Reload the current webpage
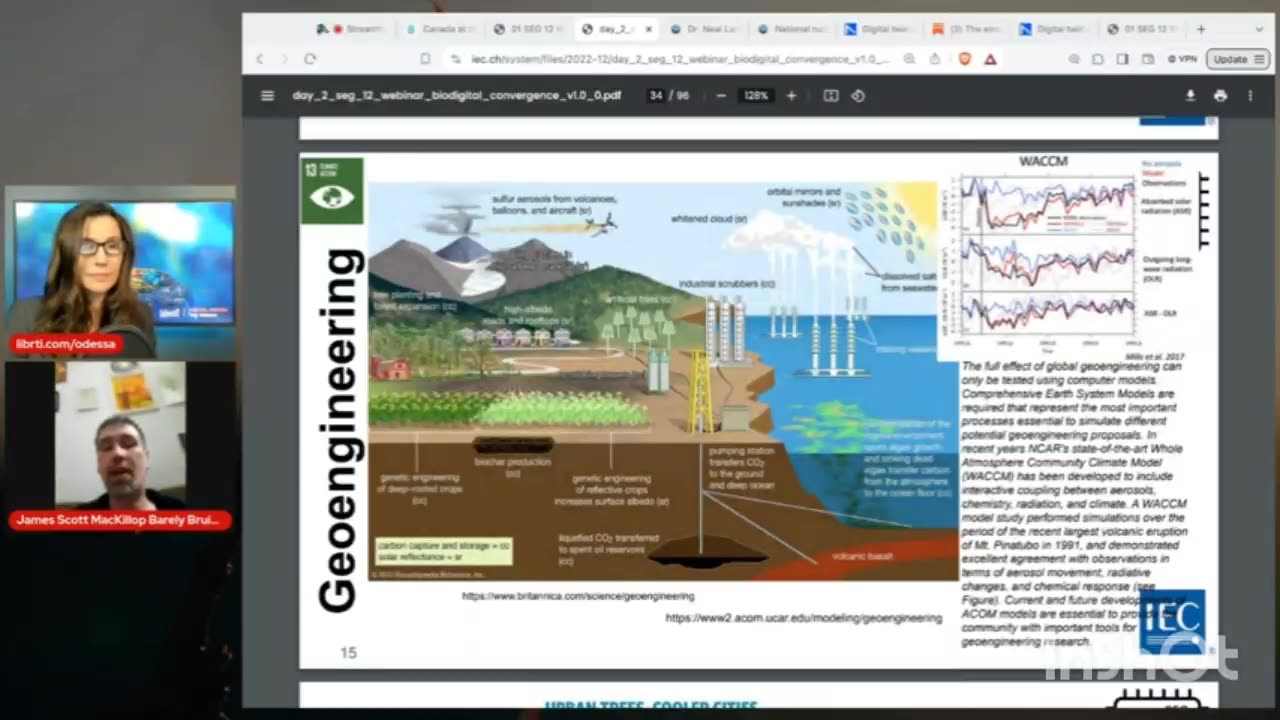 tap(310, 59)
